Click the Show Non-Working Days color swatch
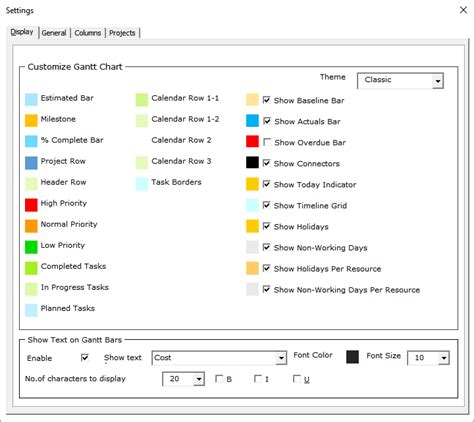Viewport: 474px width, 422px height. click(252, 247)
